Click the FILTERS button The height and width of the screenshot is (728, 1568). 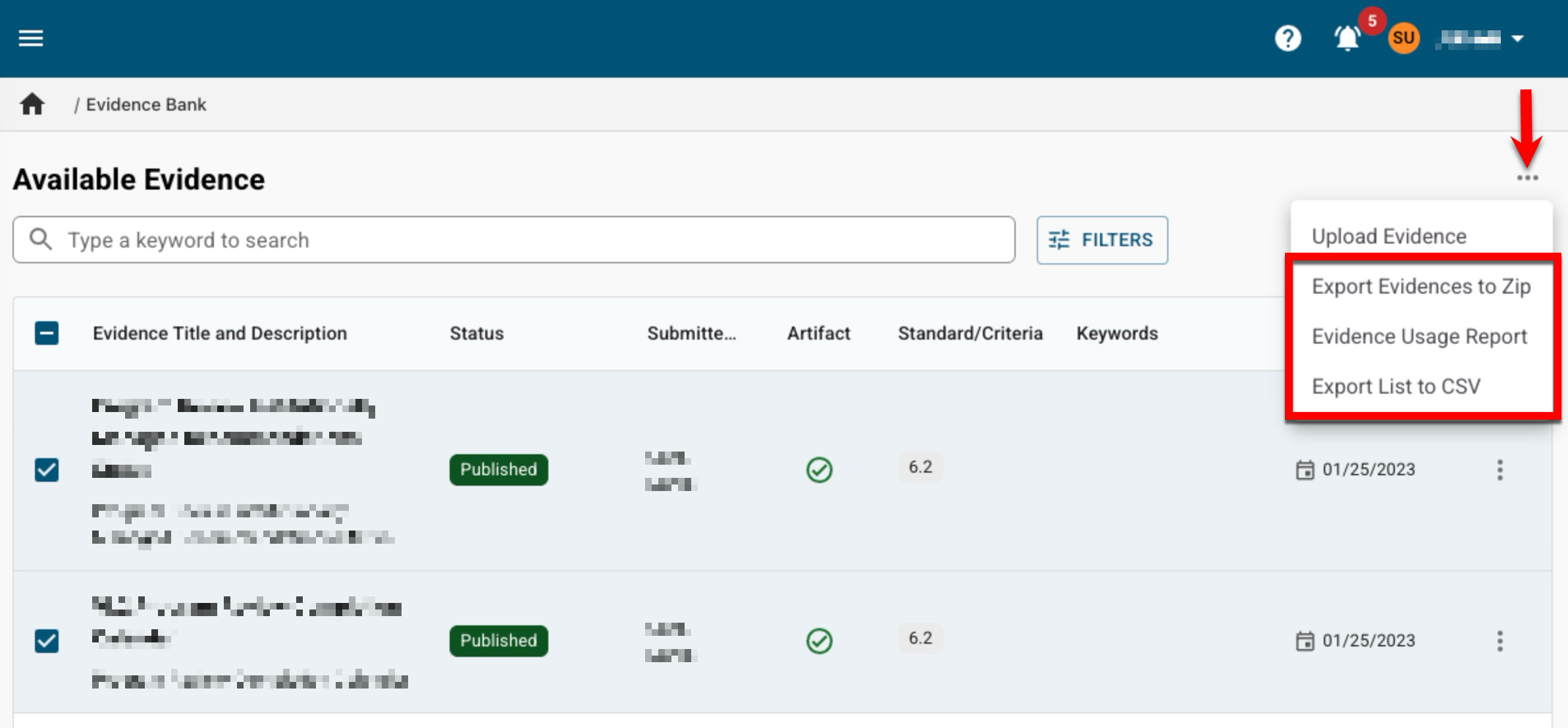point(1102,240)
